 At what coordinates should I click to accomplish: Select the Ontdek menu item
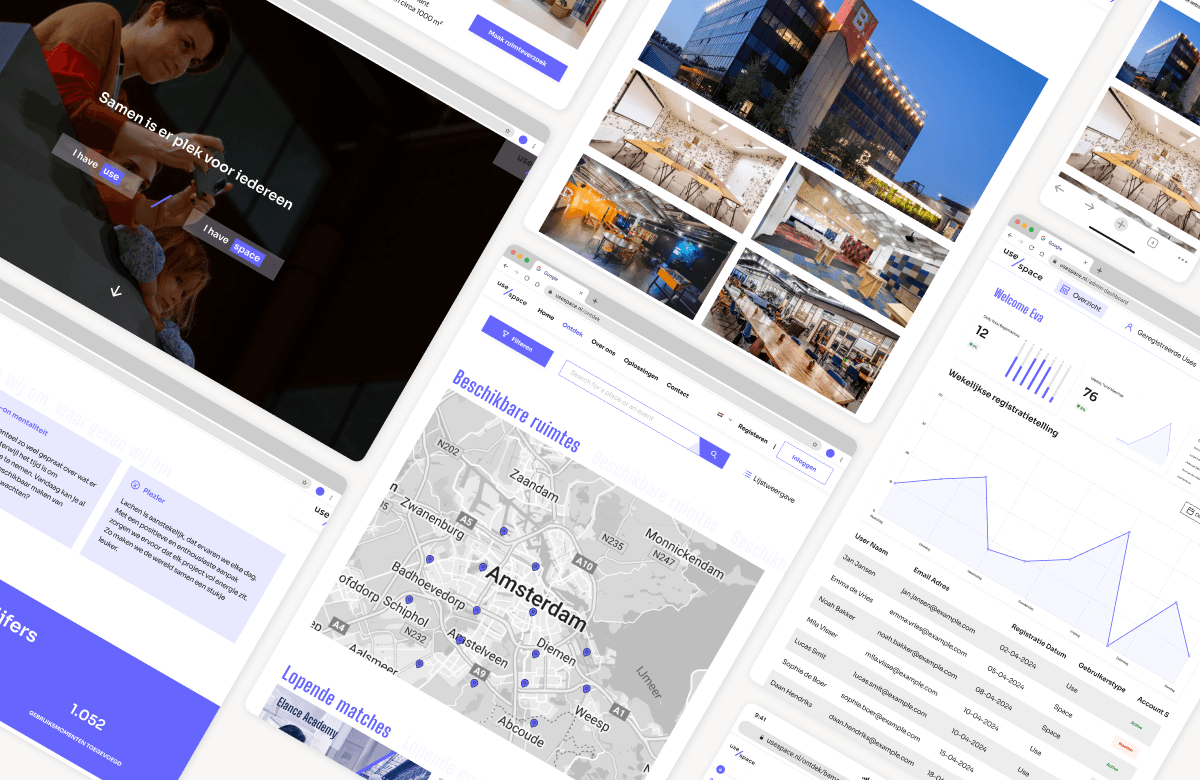coord(572,328)
